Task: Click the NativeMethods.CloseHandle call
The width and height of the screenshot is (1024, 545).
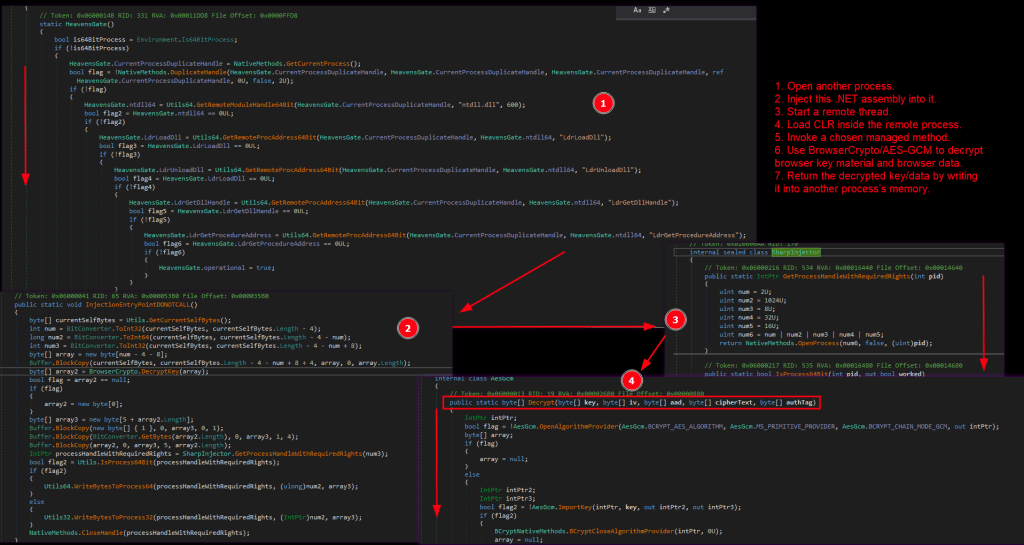Action: tap(75, 533)
